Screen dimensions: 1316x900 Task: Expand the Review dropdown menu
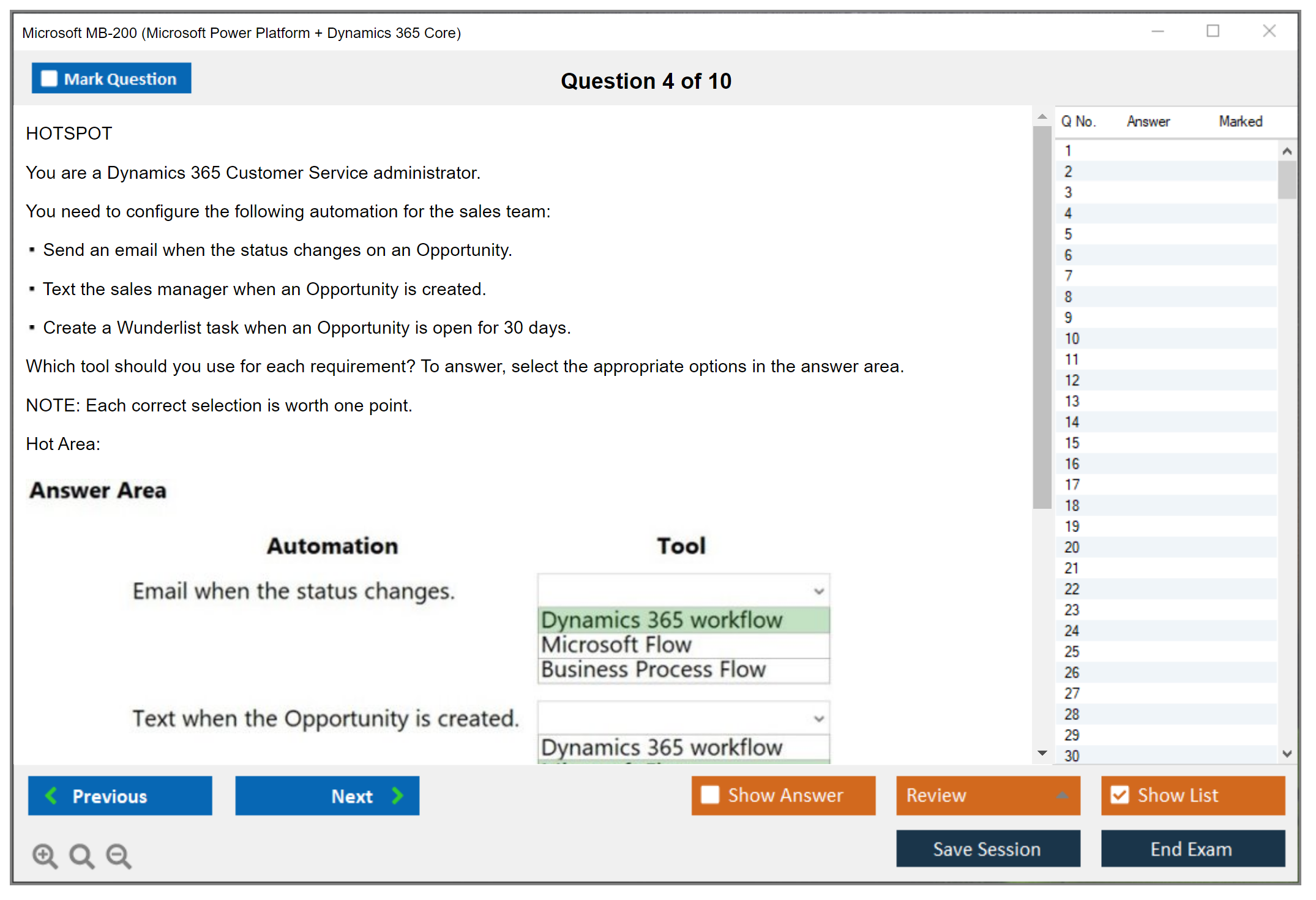point(1062,795)
